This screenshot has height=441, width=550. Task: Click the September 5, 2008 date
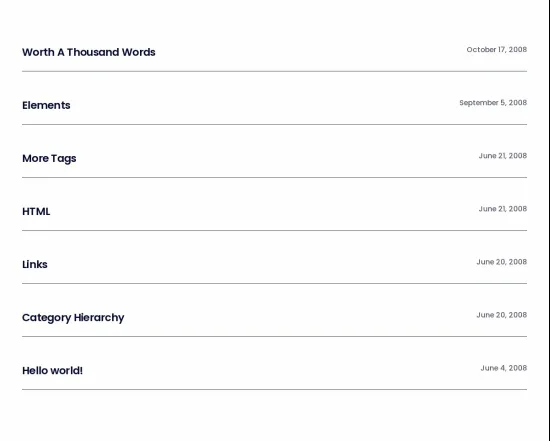click(493, 103)
